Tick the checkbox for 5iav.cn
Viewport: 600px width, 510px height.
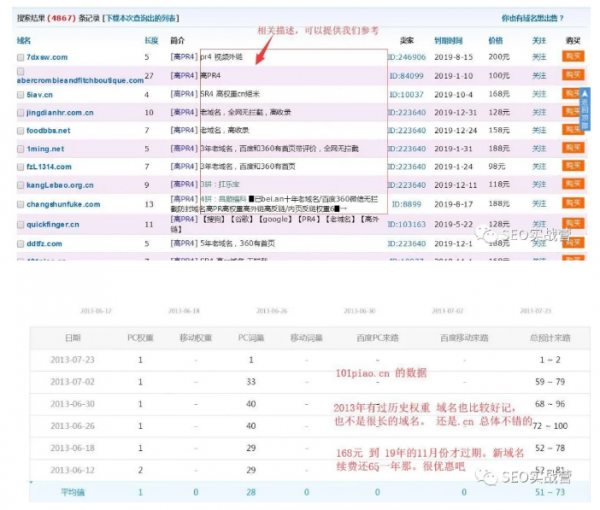[21, 95]
